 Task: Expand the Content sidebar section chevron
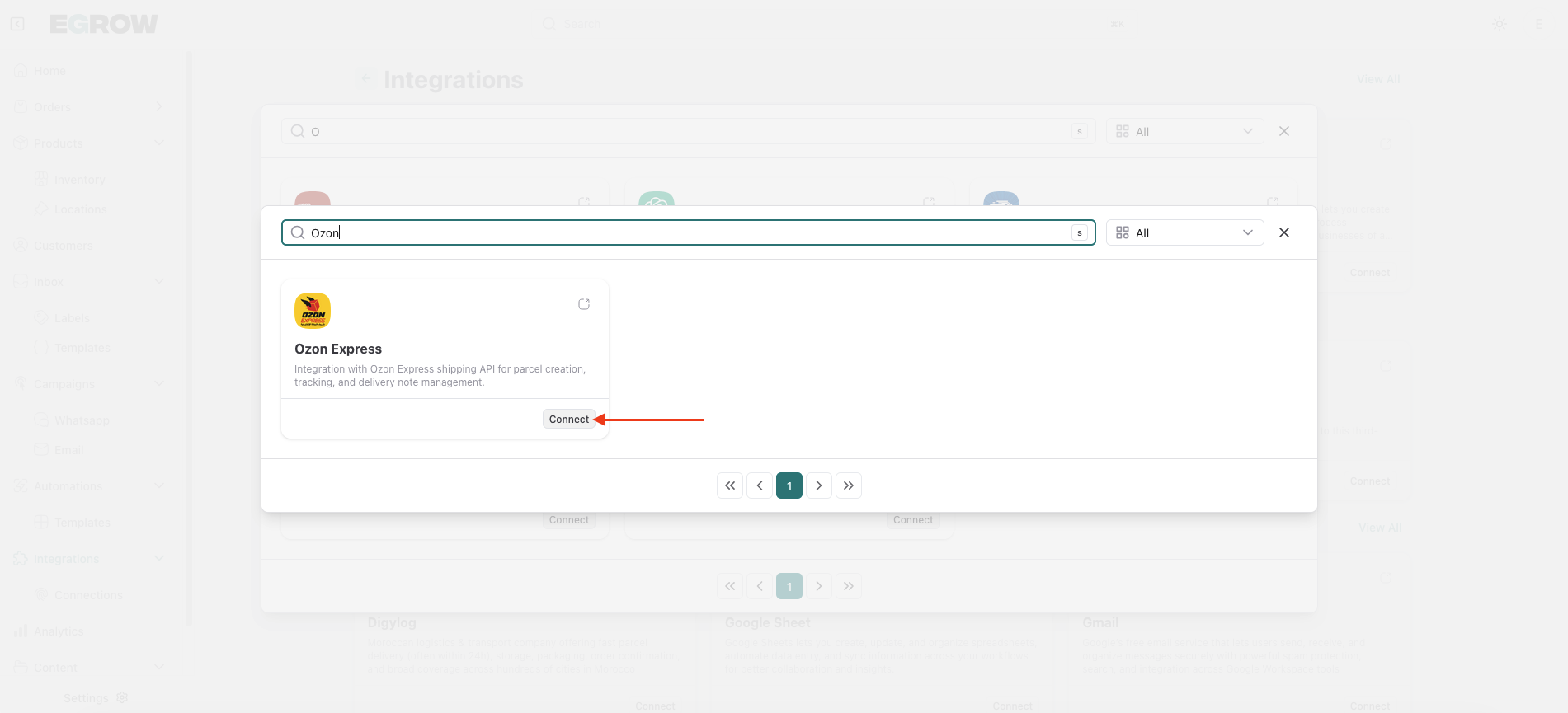[159, 668]
